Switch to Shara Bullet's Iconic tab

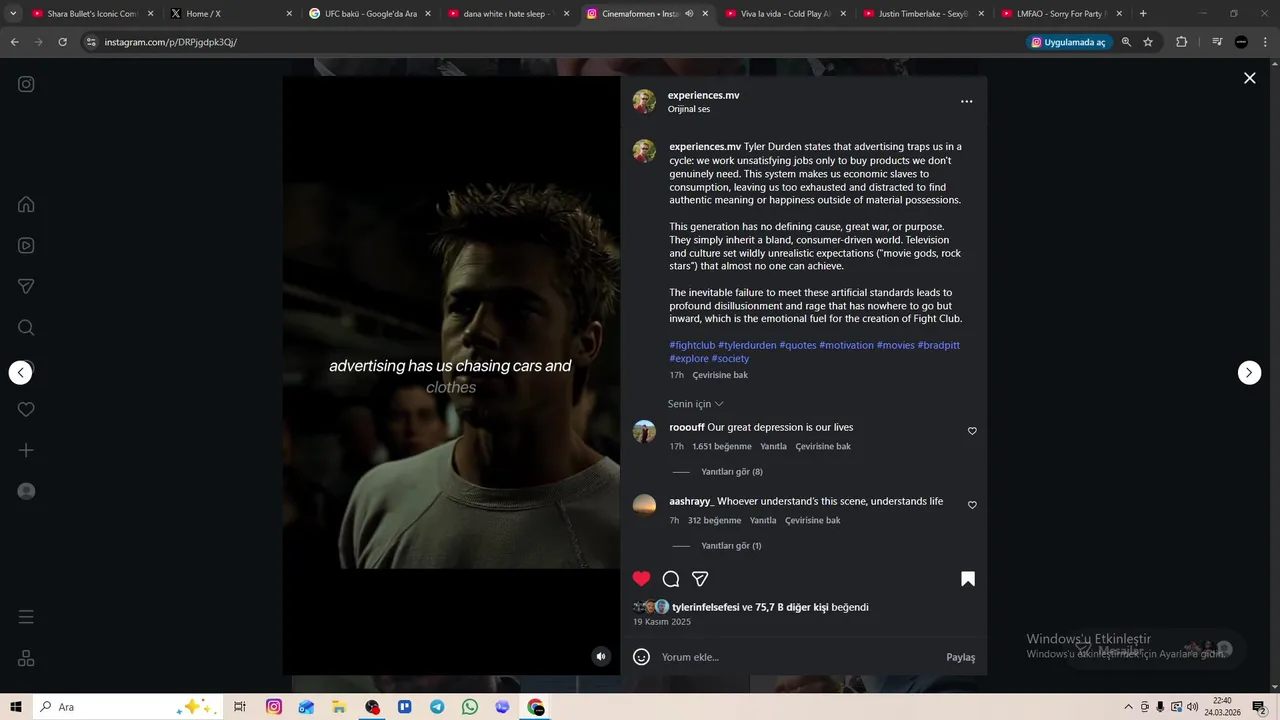[84, 14]
